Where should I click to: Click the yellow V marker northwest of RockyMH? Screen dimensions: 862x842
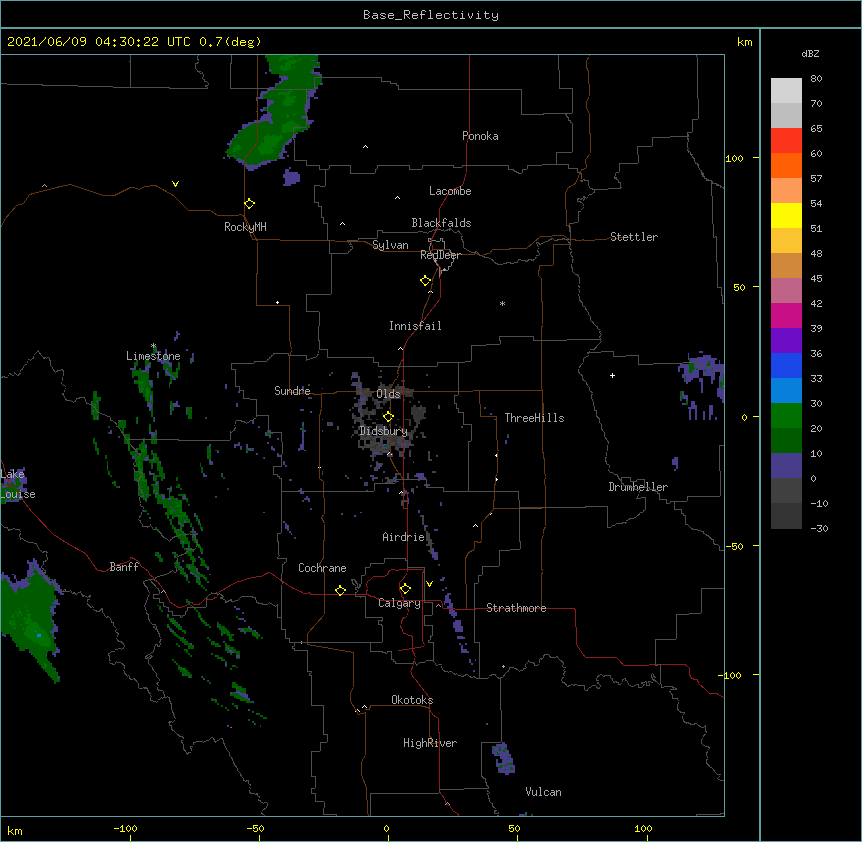click(x=175, y=184)
